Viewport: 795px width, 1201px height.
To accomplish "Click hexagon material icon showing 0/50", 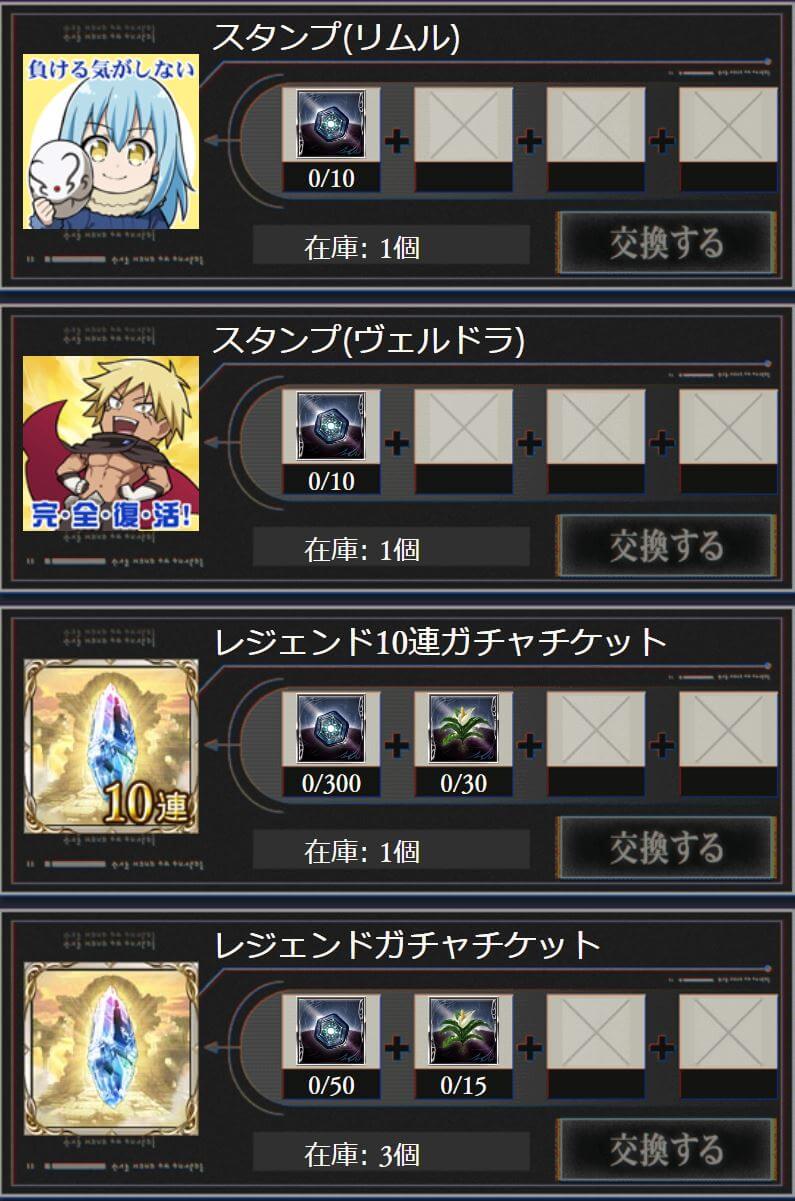I will [331, 1031].
